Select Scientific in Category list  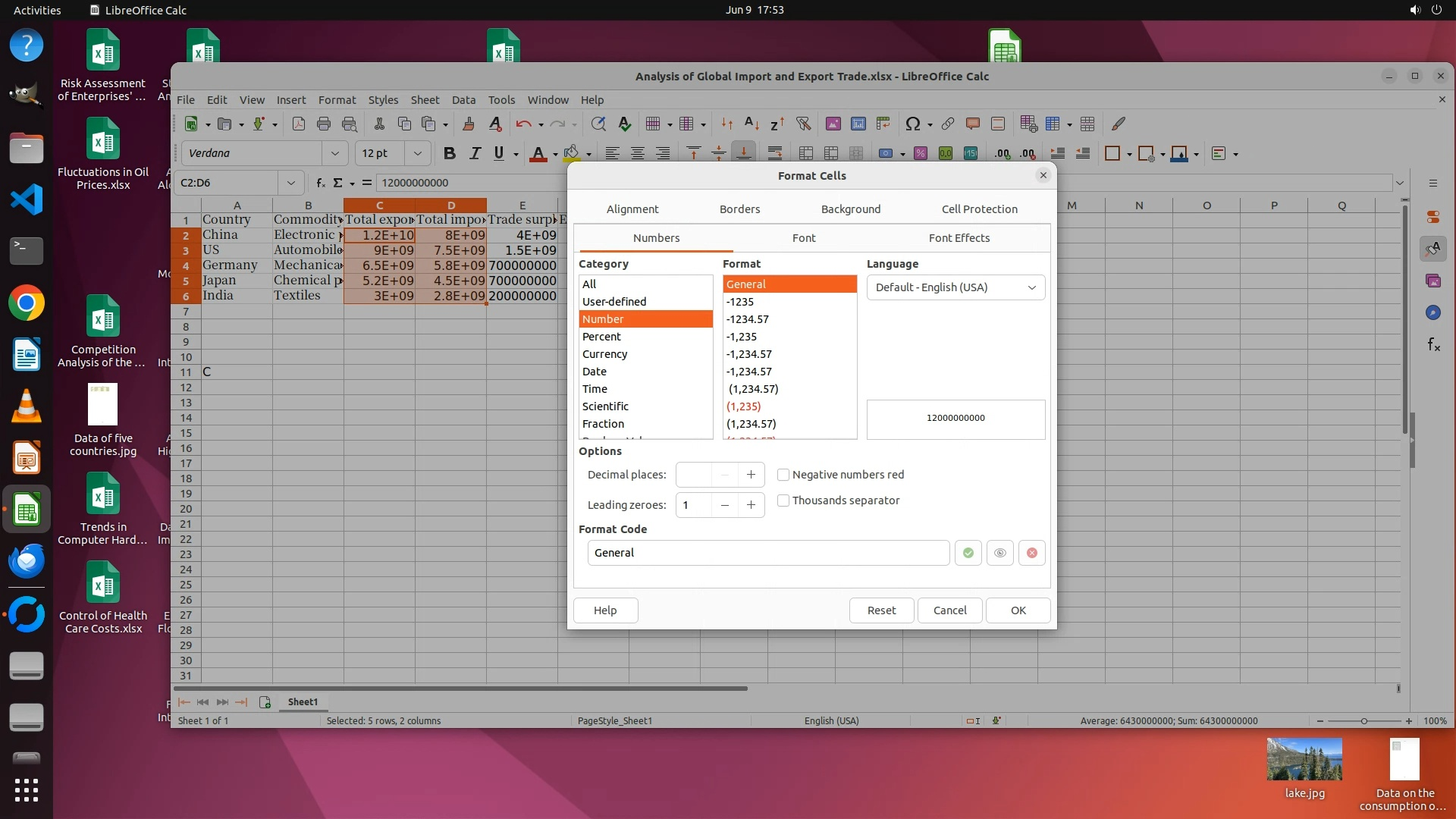tap(605, 406)
